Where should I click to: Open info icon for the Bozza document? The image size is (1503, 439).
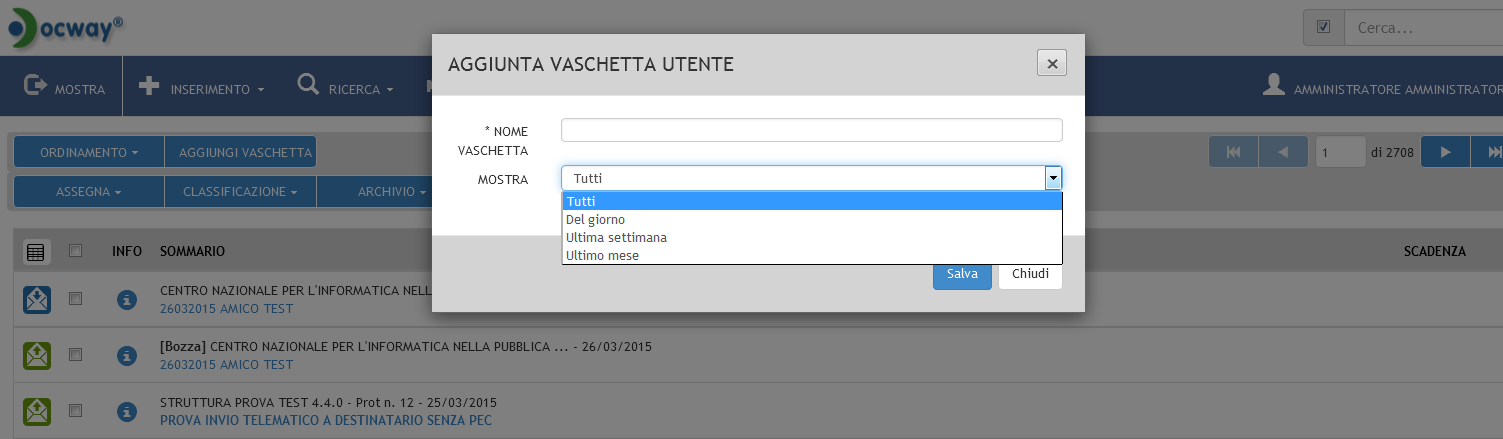click(x=127, y=355)
